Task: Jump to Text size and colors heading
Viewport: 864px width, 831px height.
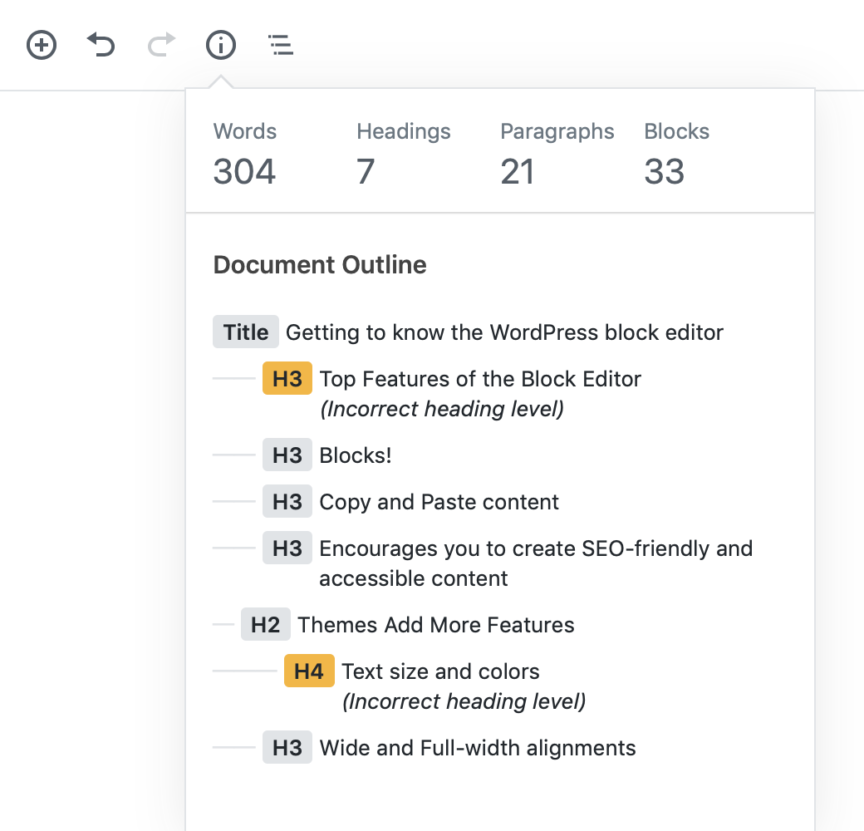Action: 441,672
